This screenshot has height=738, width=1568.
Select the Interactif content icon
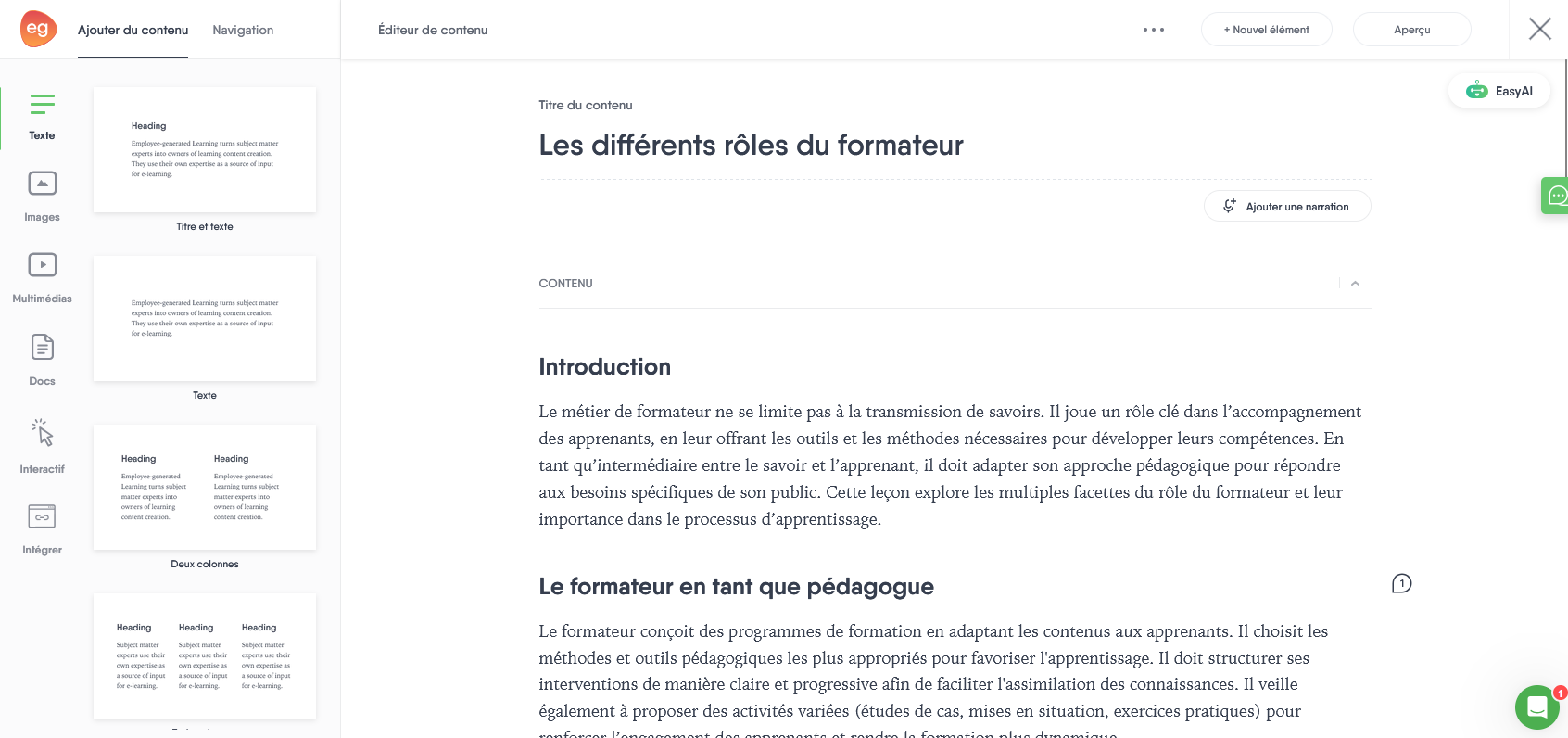[x=42, y=435]
